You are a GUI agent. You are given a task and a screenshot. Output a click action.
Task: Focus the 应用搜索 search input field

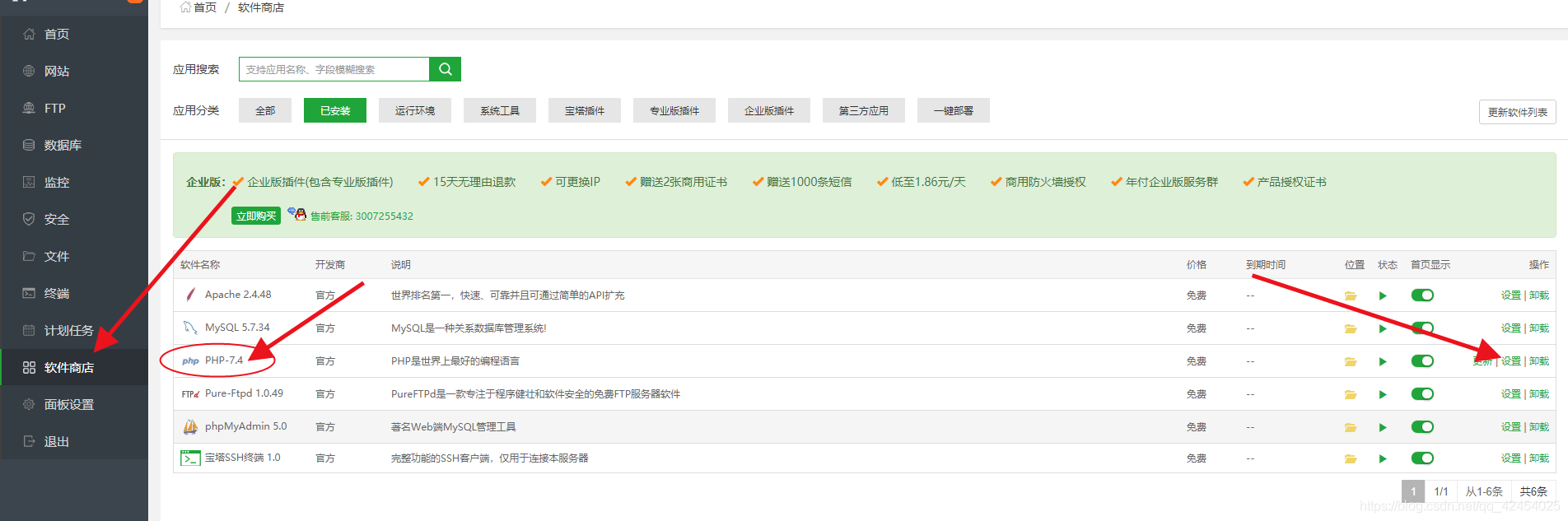[334, 69]
